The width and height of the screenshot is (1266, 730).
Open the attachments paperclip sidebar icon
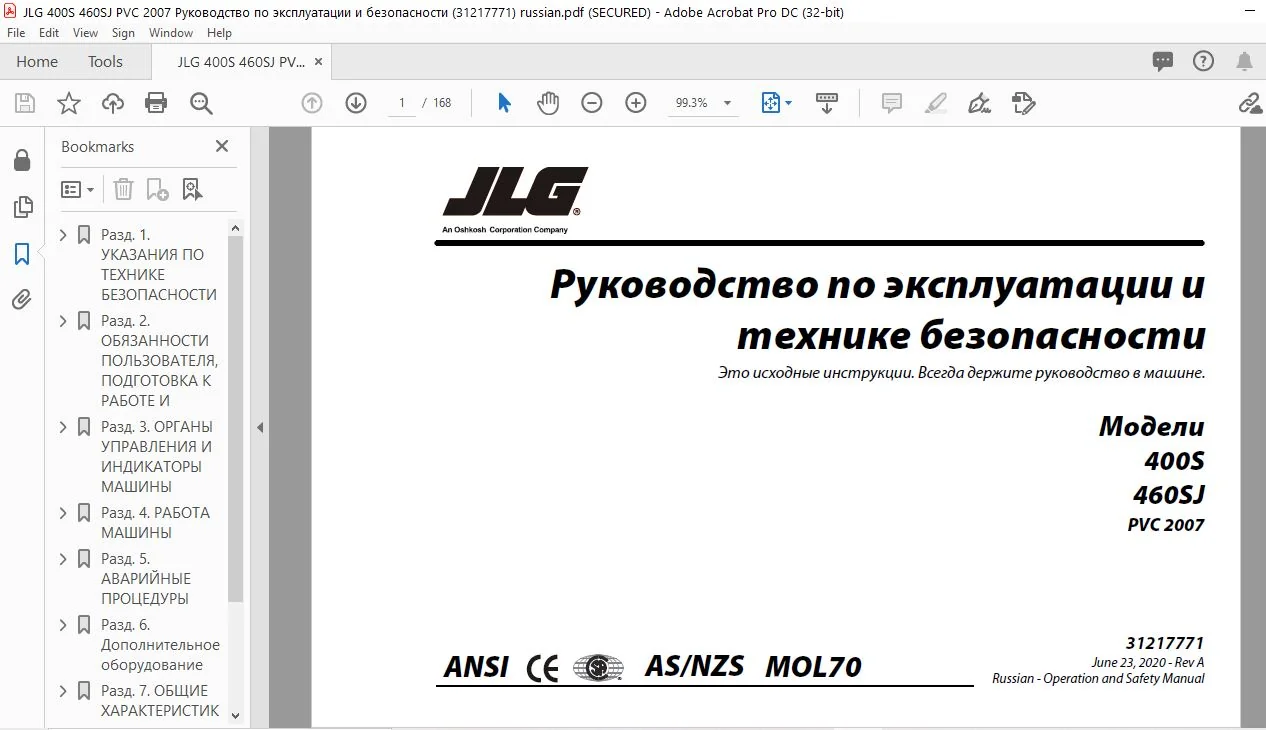click(x=22, y=300)
